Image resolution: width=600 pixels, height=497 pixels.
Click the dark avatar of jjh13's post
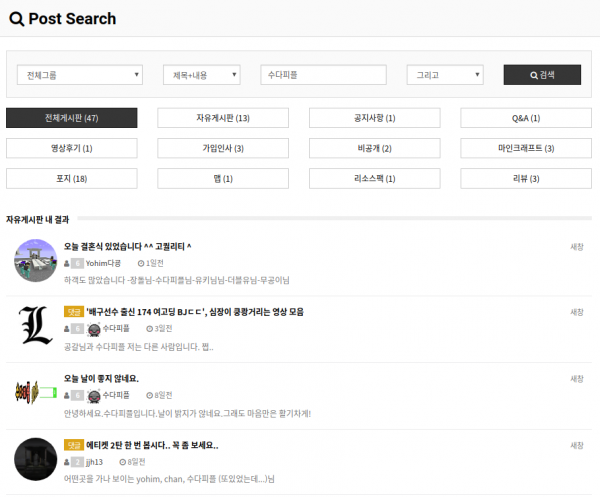click(35, 460)
